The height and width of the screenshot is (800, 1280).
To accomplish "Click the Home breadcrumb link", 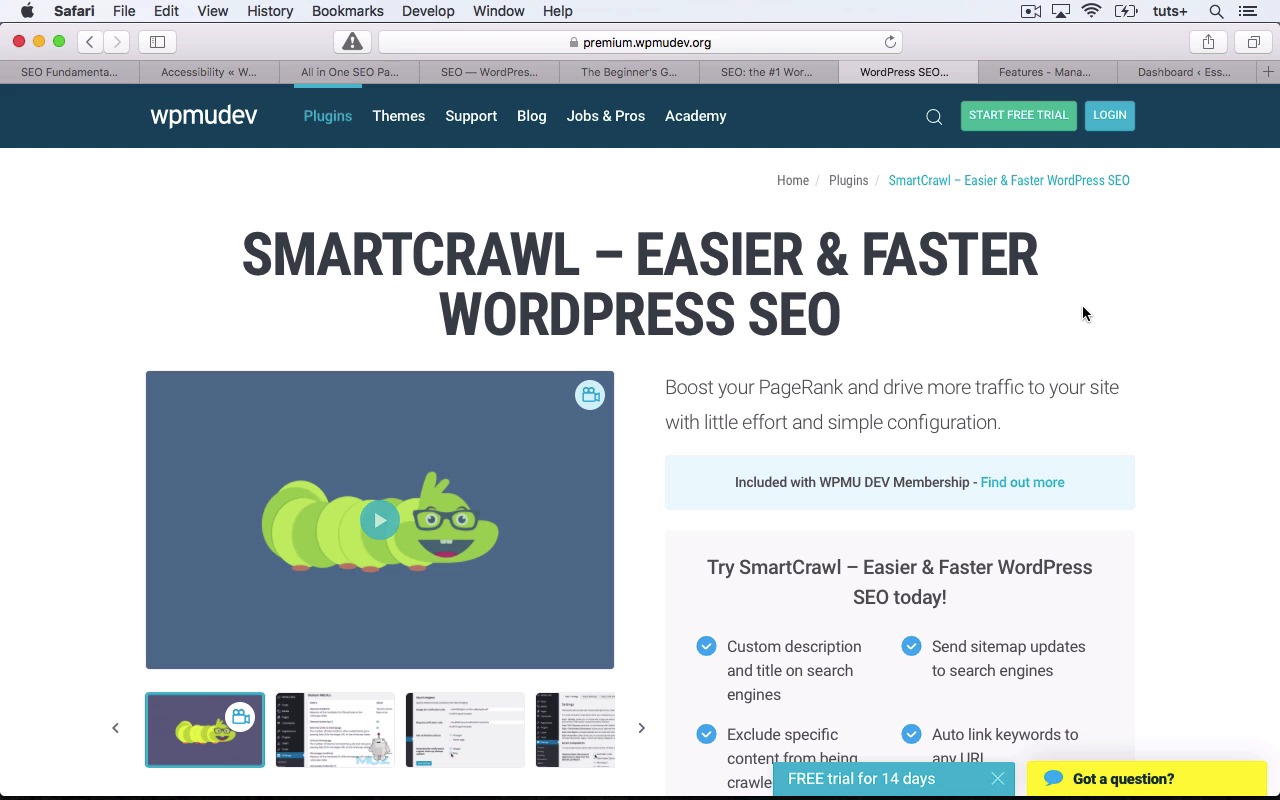I will pyautogui.click(x=793, y=181).
